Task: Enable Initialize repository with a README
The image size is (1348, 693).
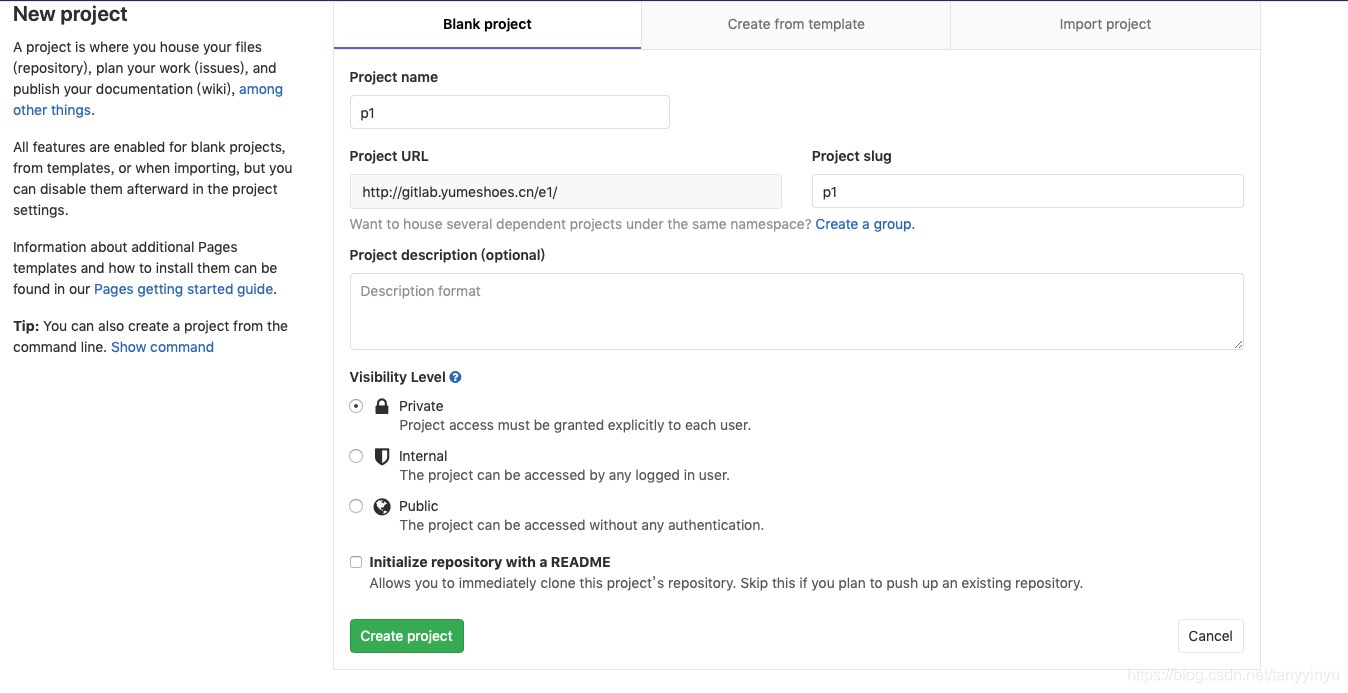Action: coord(356,562)
